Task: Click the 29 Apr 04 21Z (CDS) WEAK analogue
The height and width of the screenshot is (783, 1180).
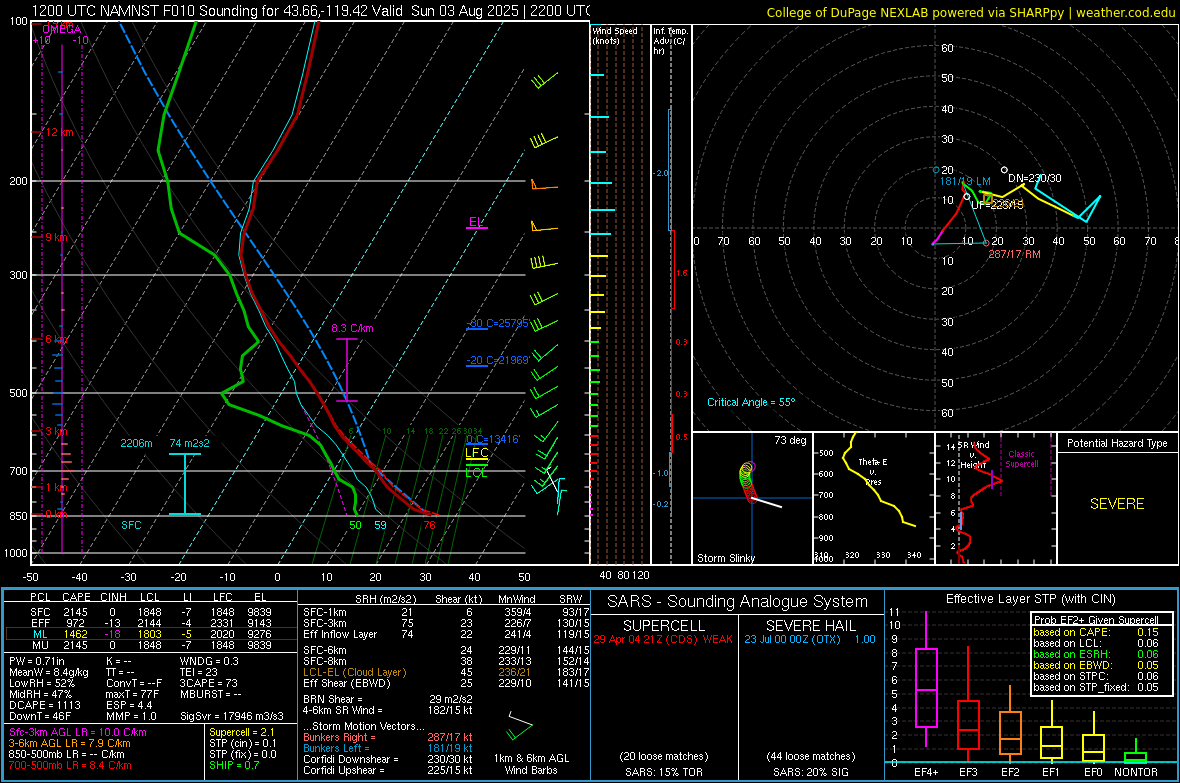Action: [663, 639]
